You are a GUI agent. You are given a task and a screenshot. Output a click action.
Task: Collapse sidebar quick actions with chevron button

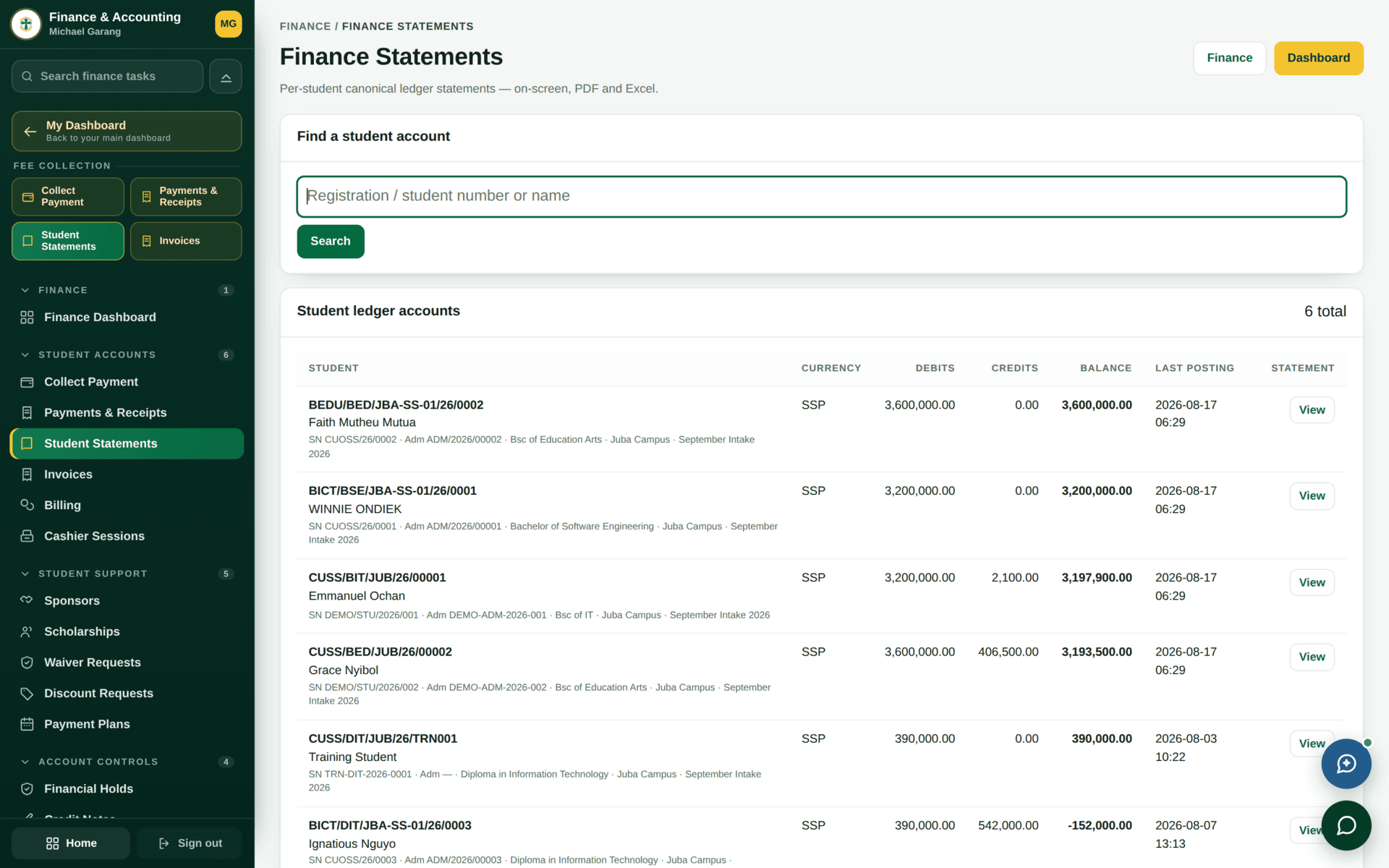(x=226, y=76)
